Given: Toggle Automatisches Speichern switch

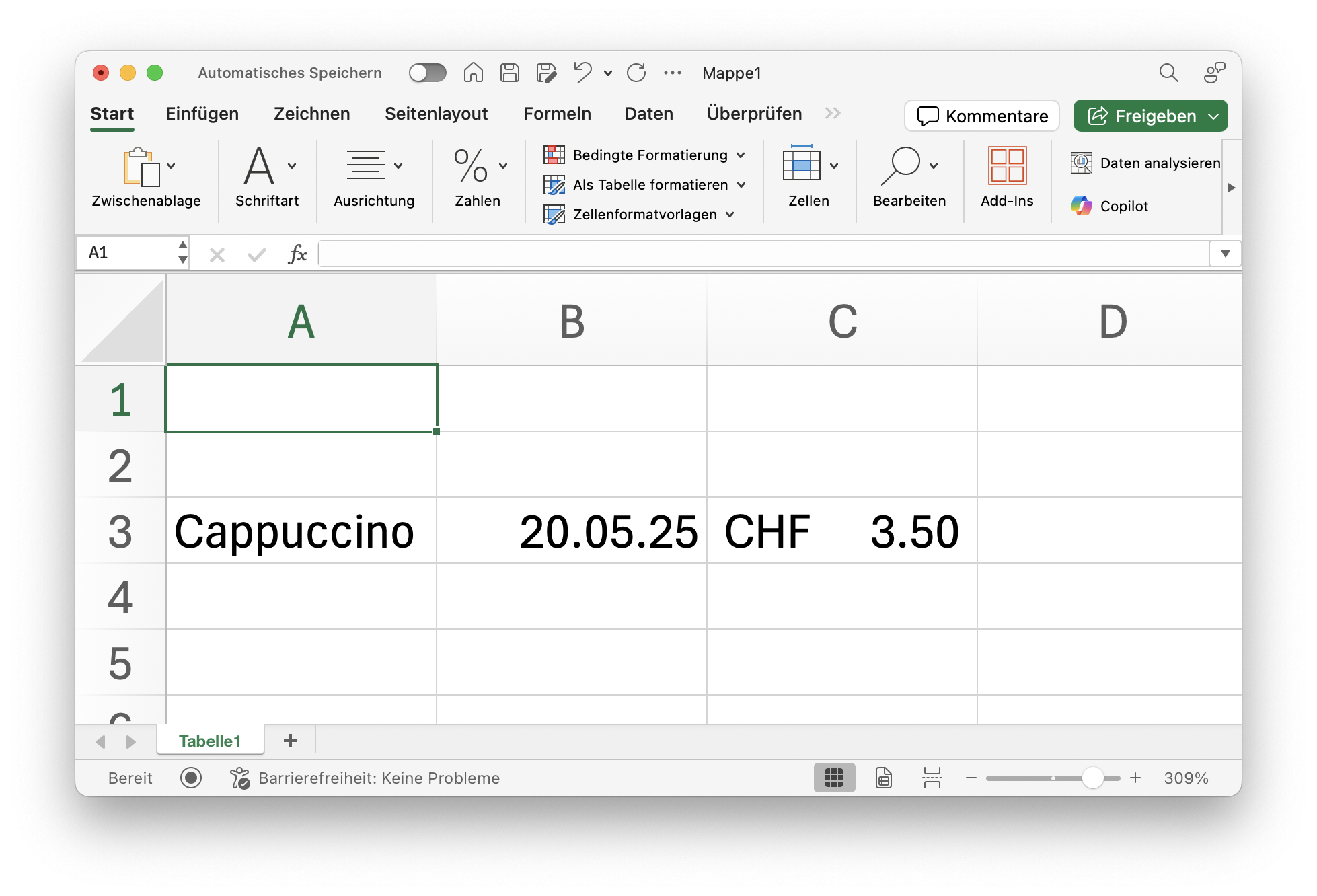Looking at the screenshot, I should point(428,73).
